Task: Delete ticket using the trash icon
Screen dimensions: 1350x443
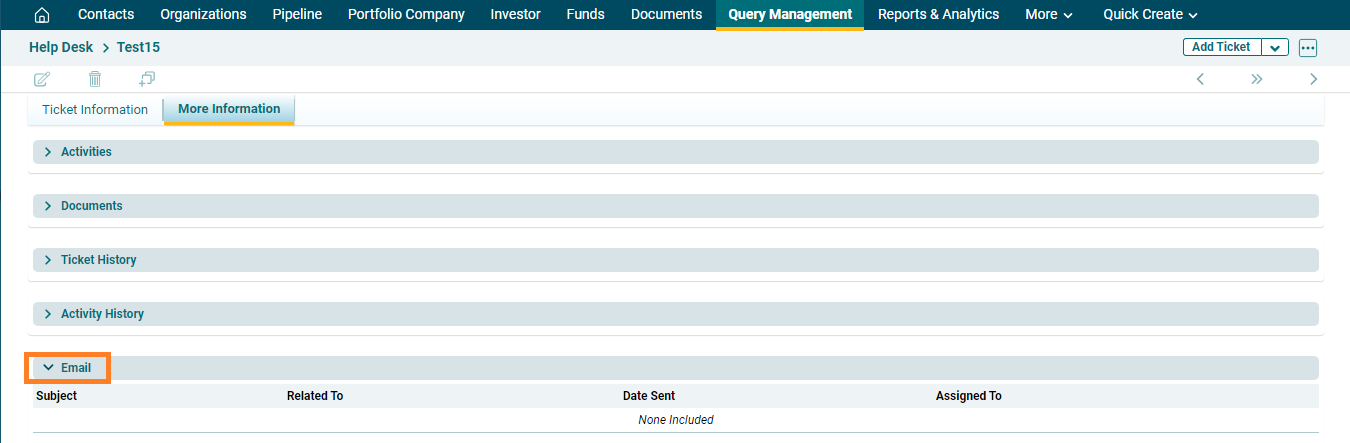Action: point(95,79)
